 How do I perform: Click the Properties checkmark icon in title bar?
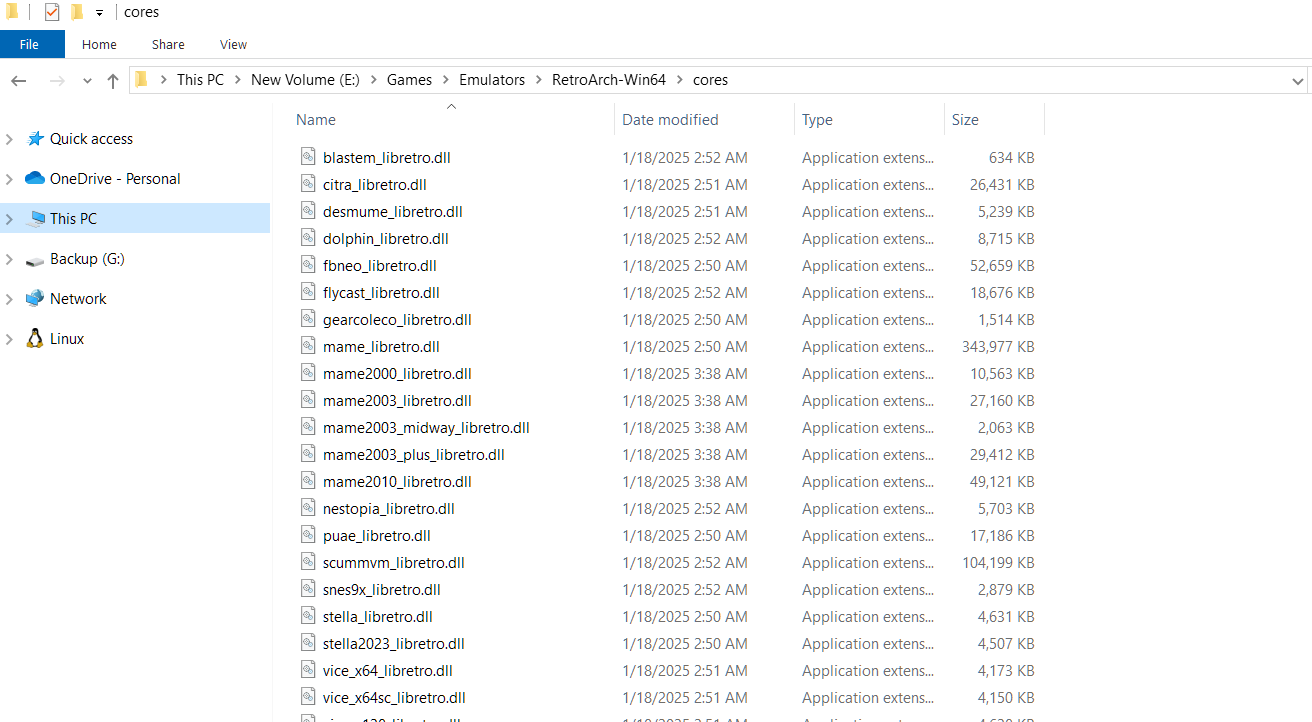[x=52, y=12]
